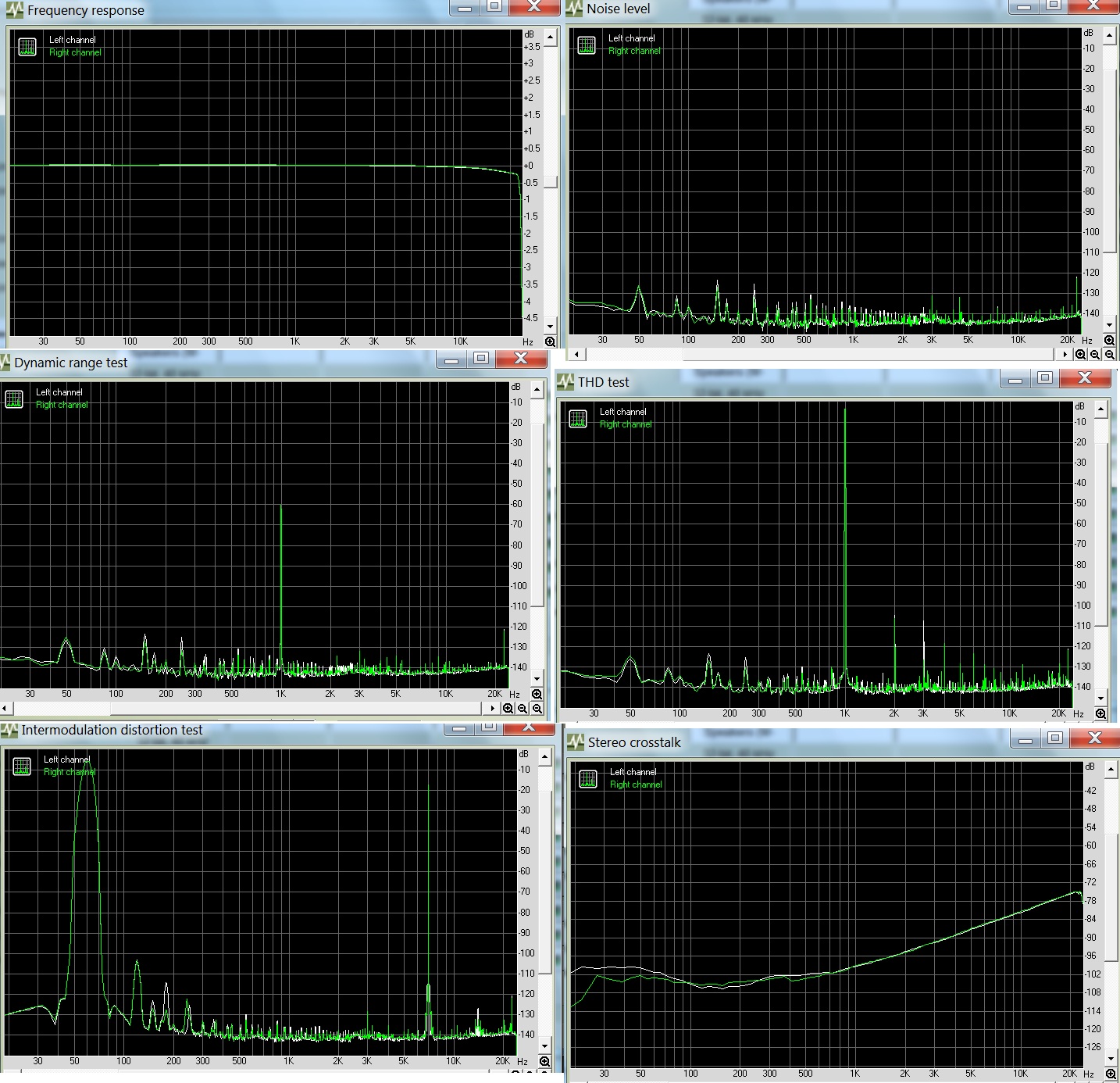Select 'Right channel' legend in Stereo crosstalk

(636, 785)
